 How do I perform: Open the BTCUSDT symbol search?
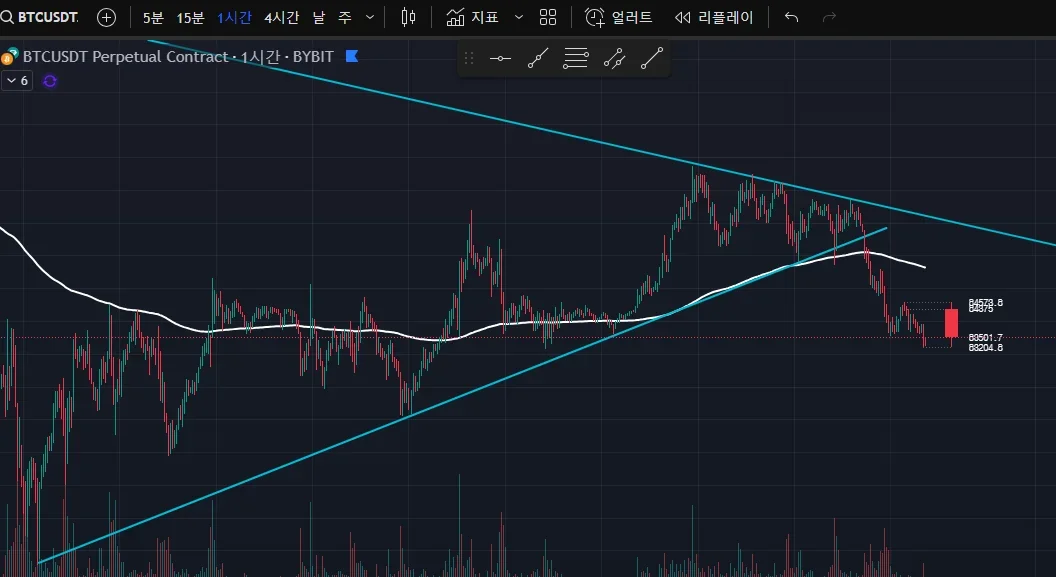pos(40,17)
